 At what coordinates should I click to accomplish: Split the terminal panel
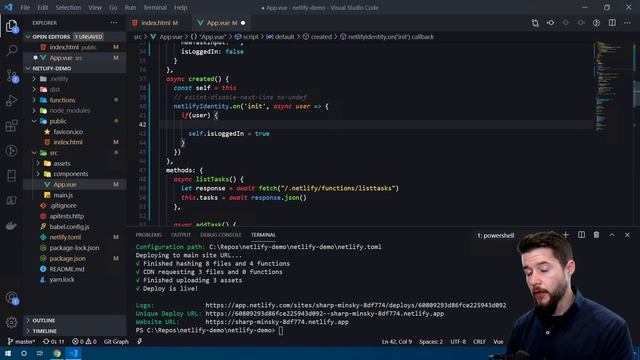coord(581,235)
